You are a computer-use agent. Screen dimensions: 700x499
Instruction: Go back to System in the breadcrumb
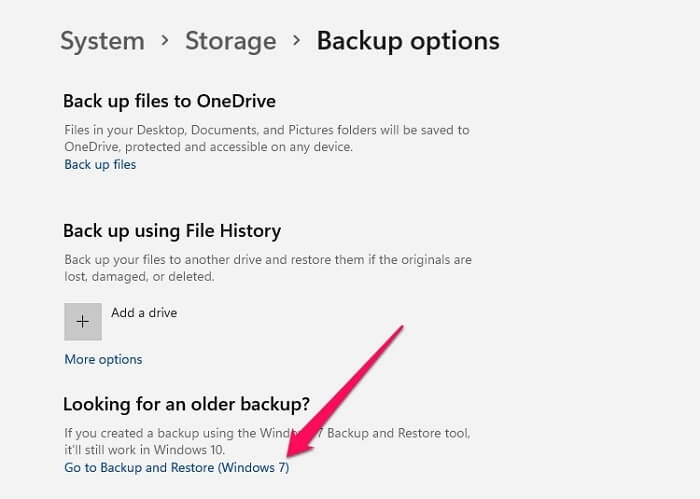tap(102, 41)
